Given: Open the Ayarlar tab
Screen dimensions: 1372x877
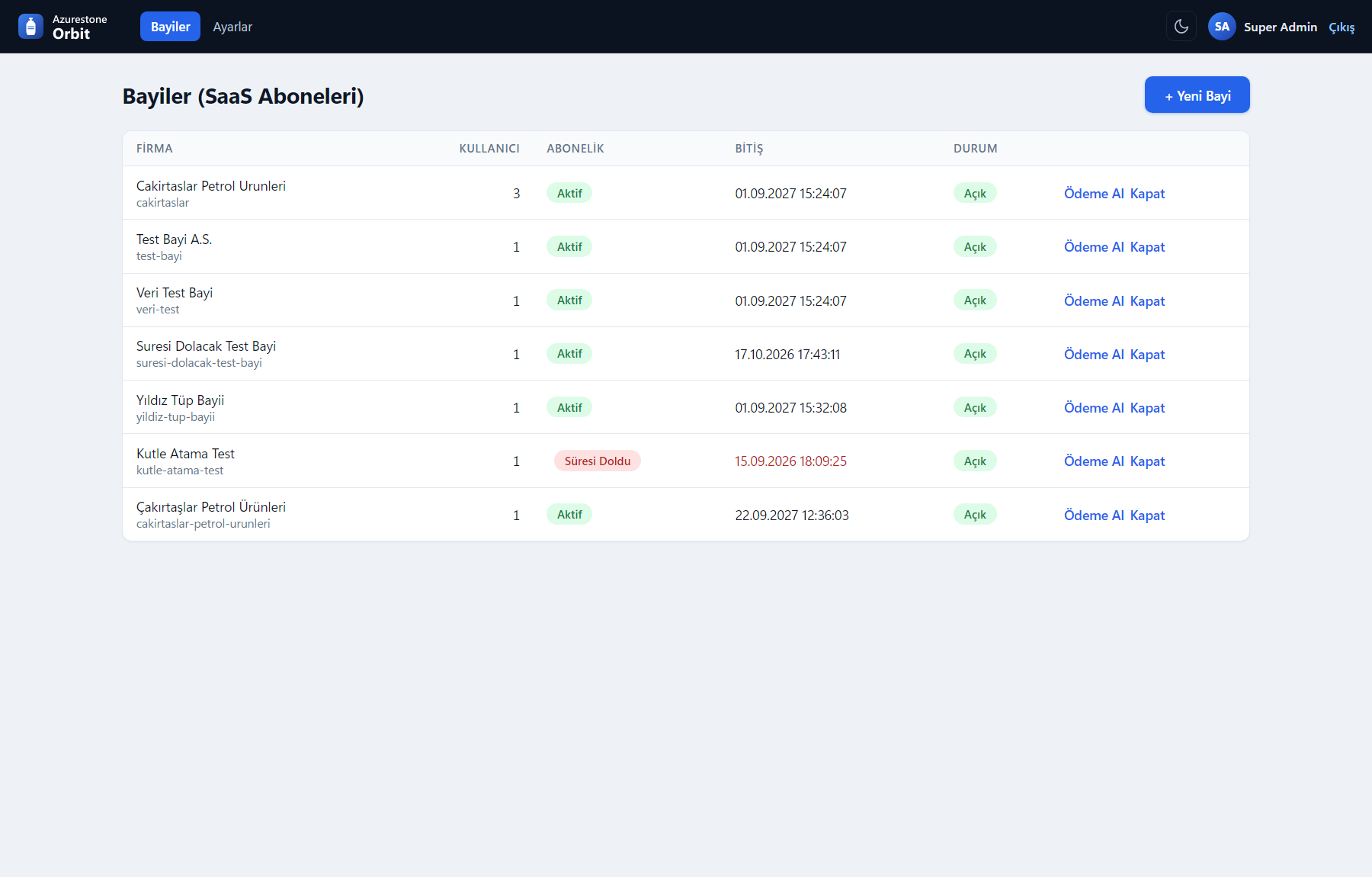Looking at the screenshot, I should coord(232,27).
